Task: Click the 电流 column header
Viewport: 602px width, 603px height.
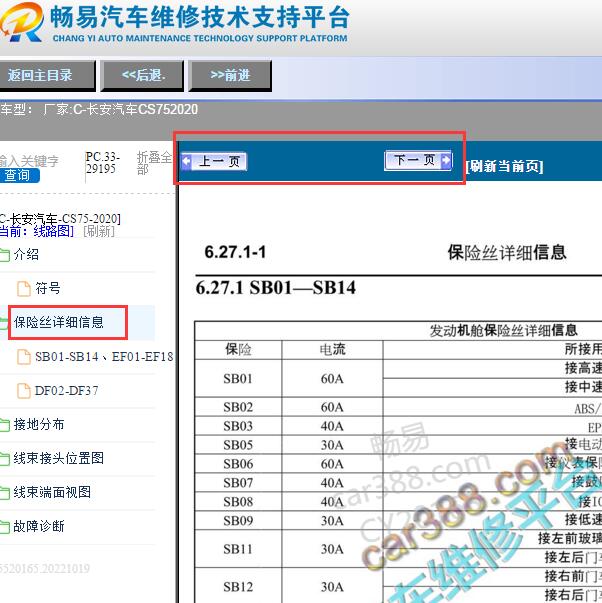Action: click(x=332, y=350)
